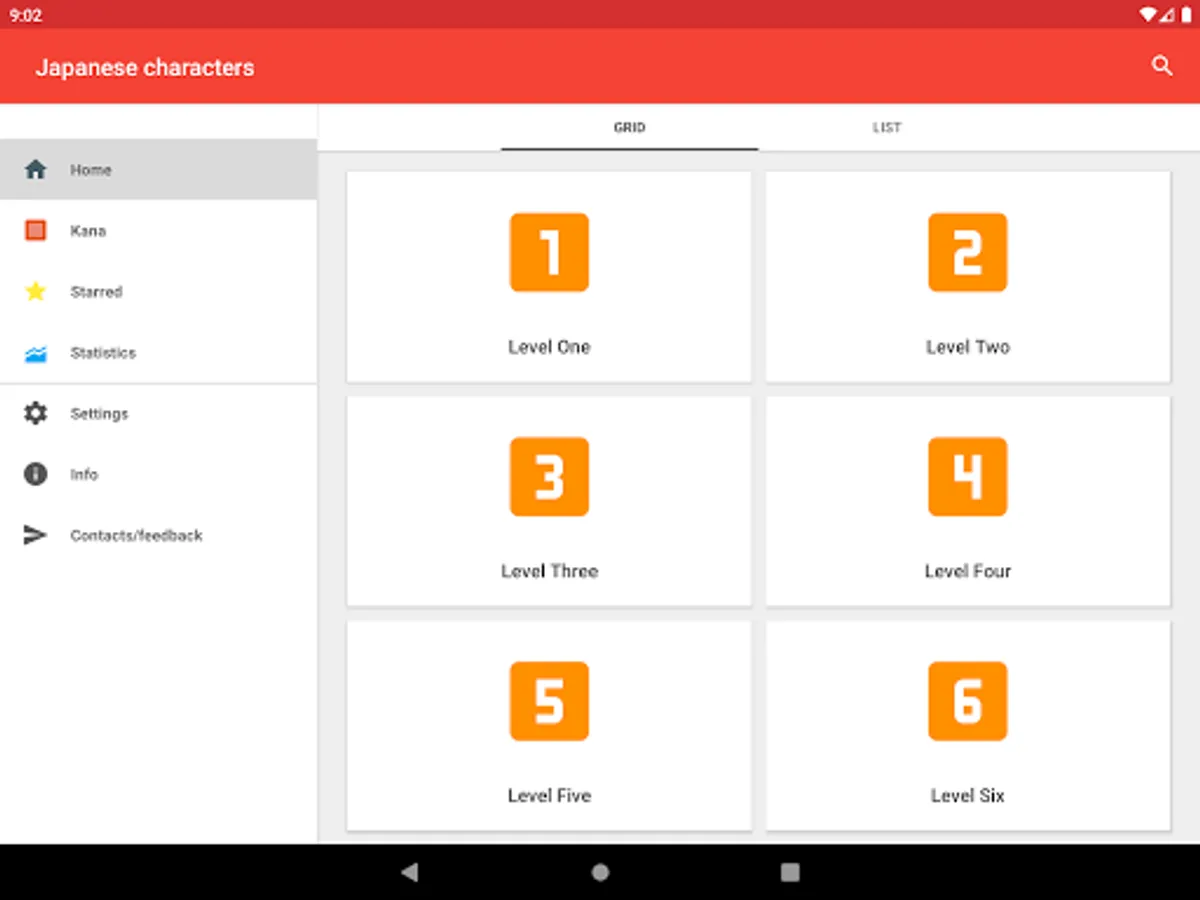Click the Info circle icon
1200x900 pixels.
(x=35, y=474)
